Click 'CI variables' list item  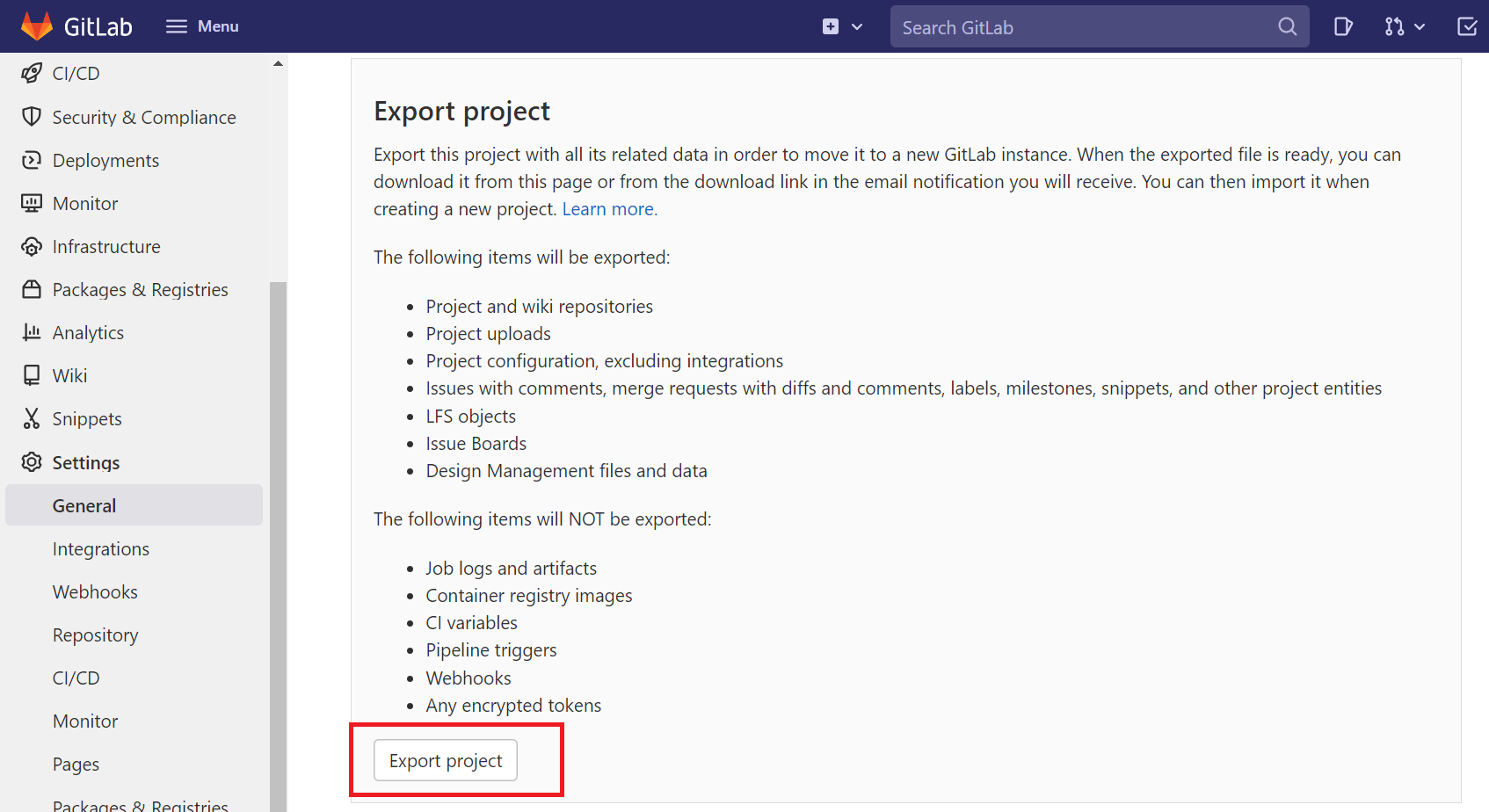[472, 623]
